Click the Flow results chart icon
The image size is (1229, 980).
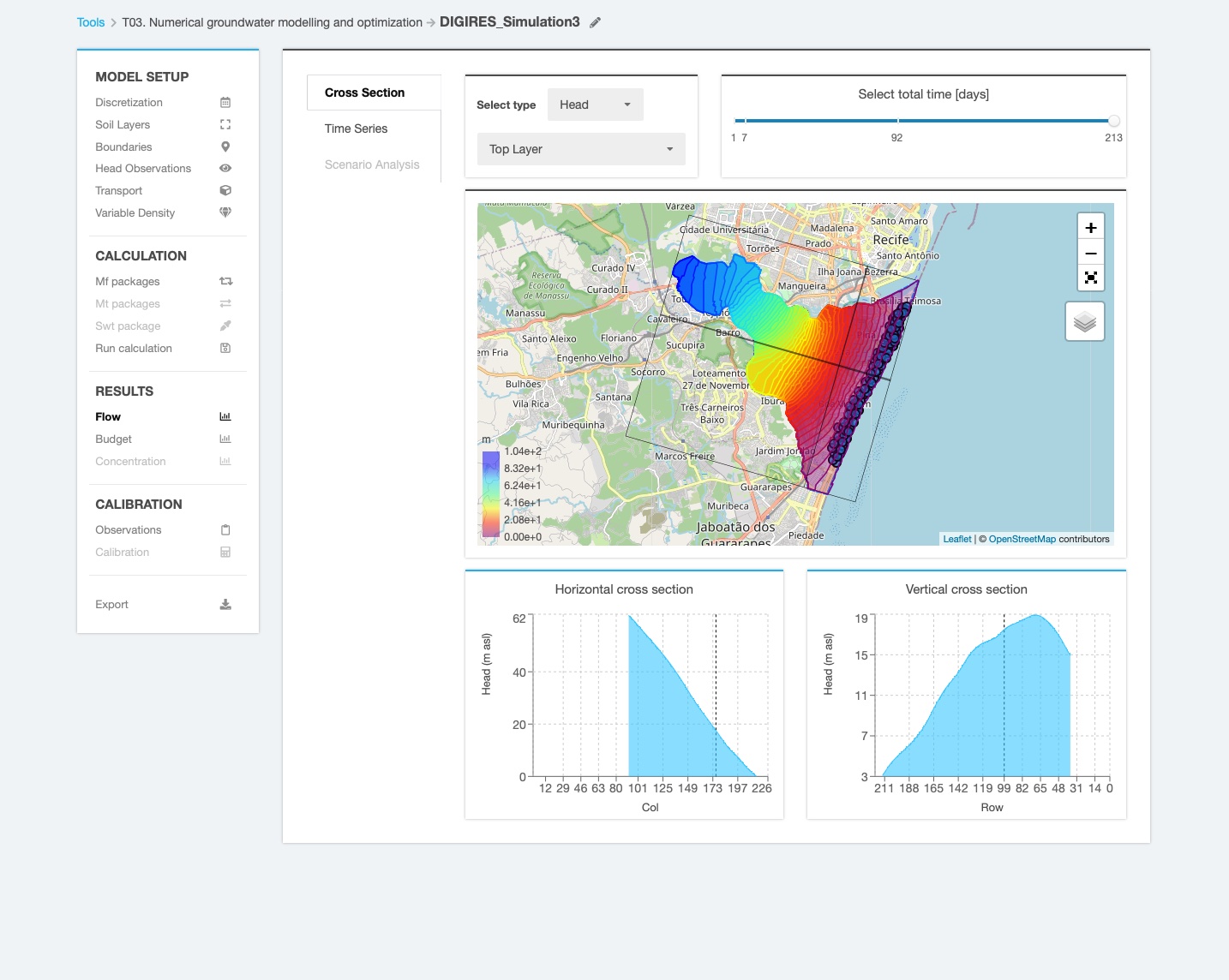tap(225, 416)
